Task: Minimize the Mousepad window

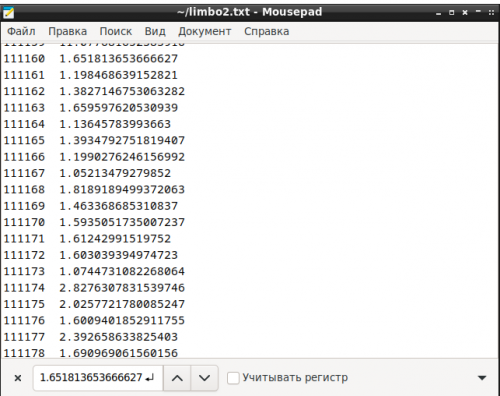Action: tap(438, 13)
